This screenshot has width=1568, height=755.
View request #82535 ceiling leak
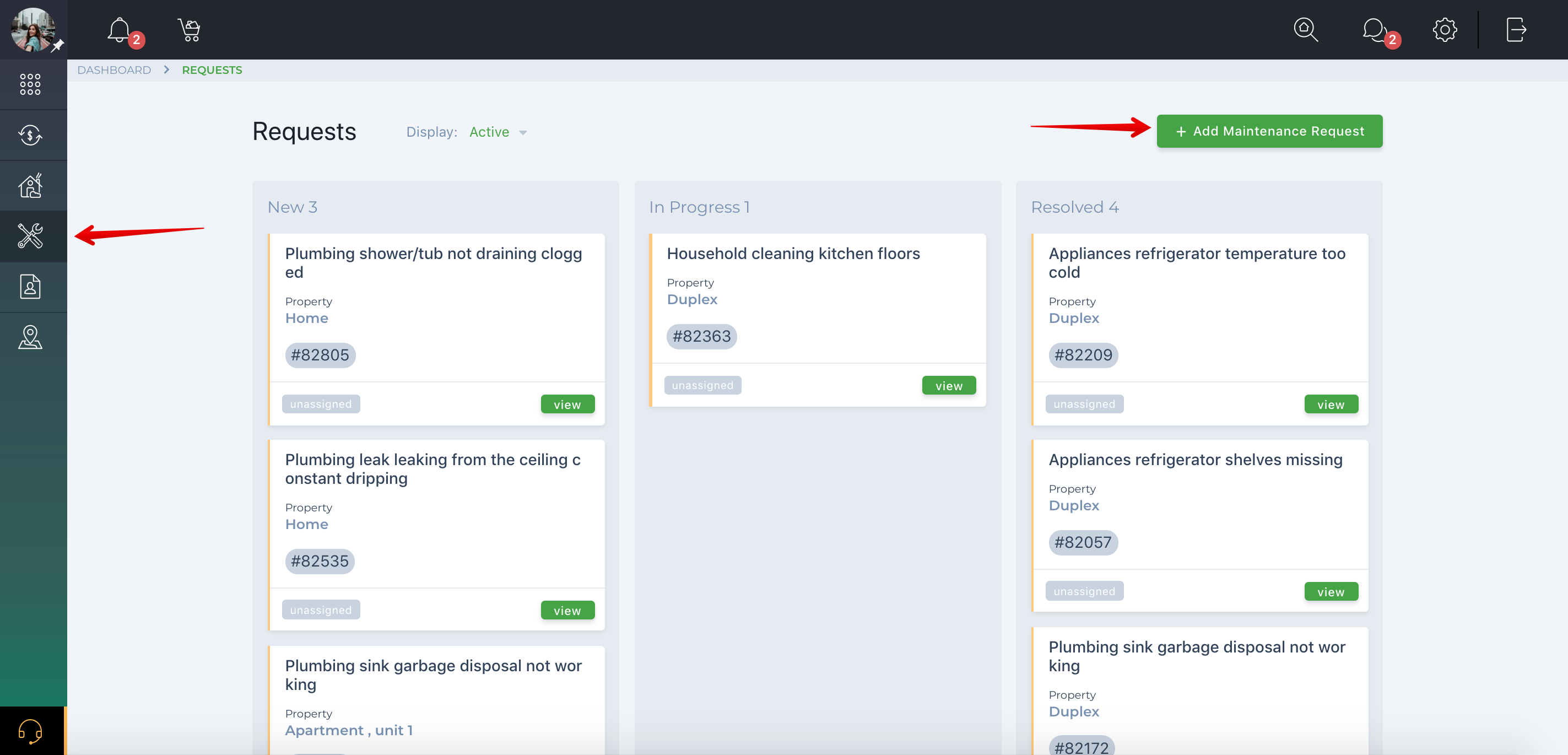pyautogui.click(x=567, y=610)
